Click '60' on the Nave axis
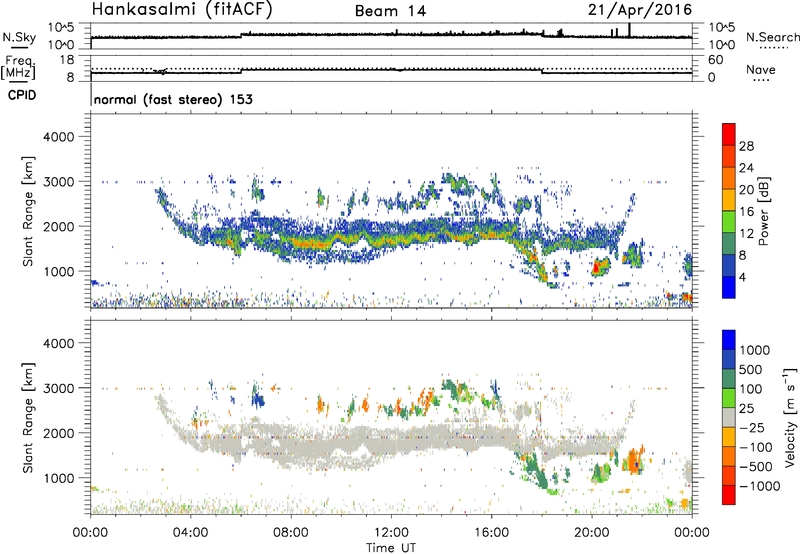800x554 pixels. [x=715, y=60]
